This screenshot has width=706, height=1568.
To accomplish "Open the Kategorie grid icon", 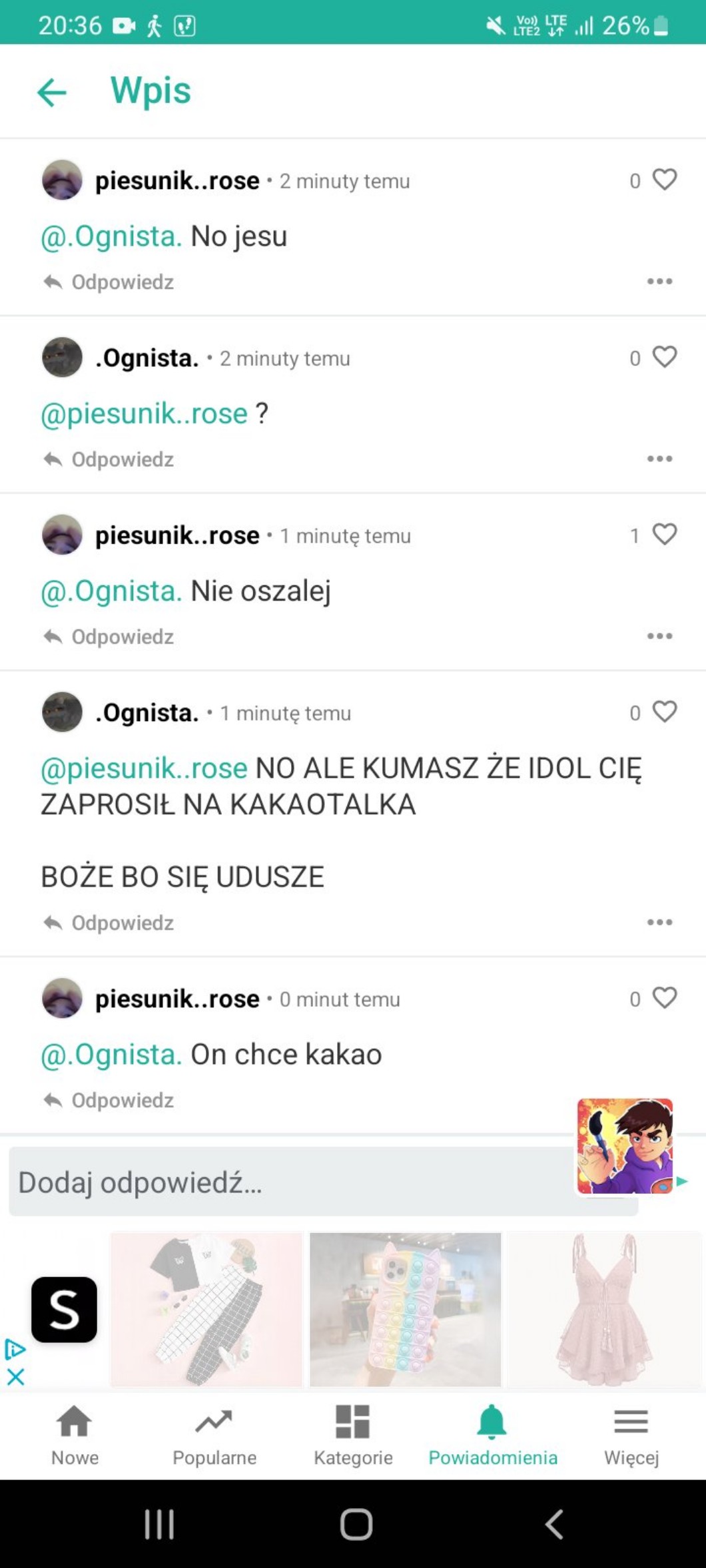I will (353, 1422).
